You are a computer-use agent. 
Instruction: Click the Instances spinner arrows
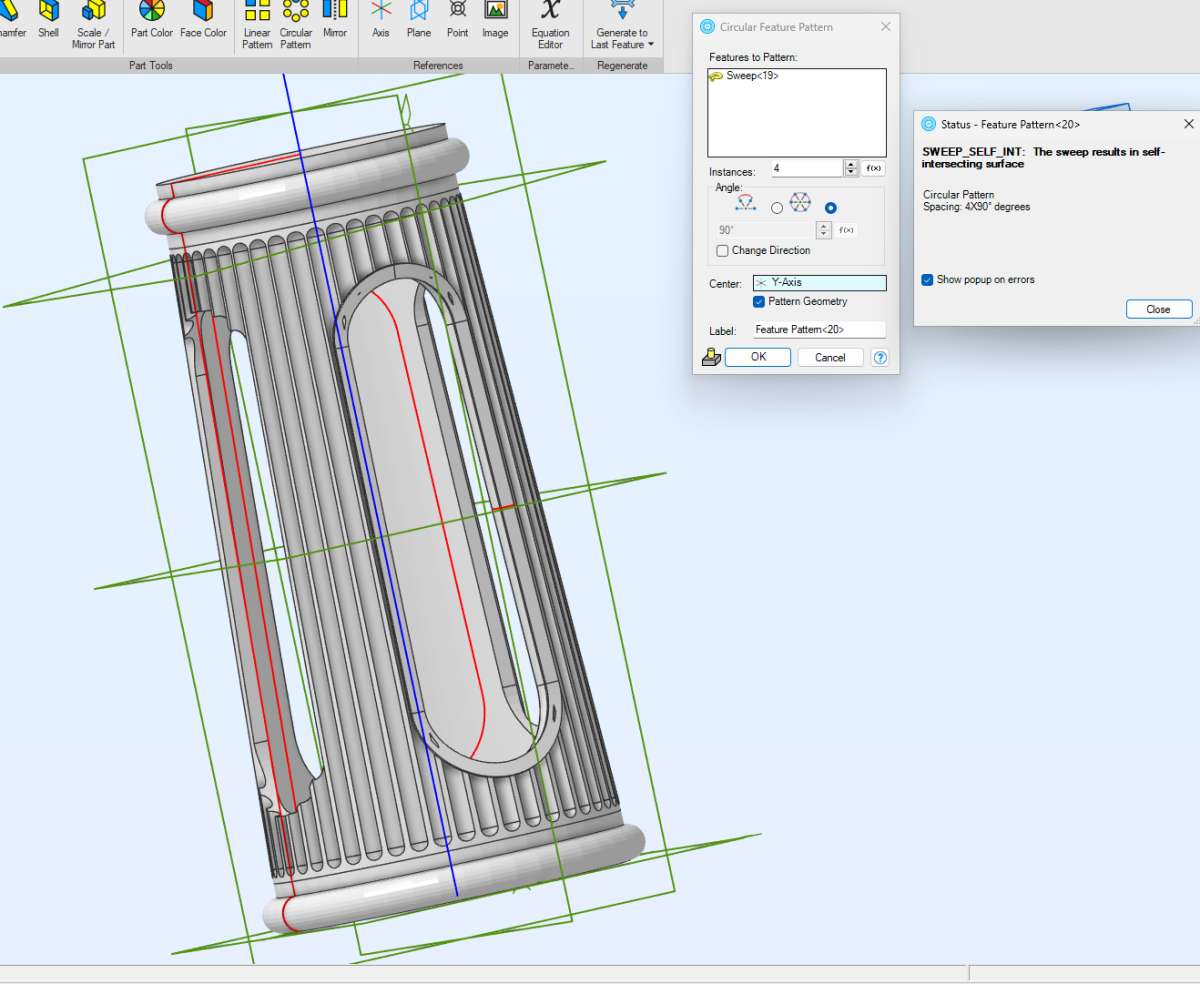pos(851,169)
